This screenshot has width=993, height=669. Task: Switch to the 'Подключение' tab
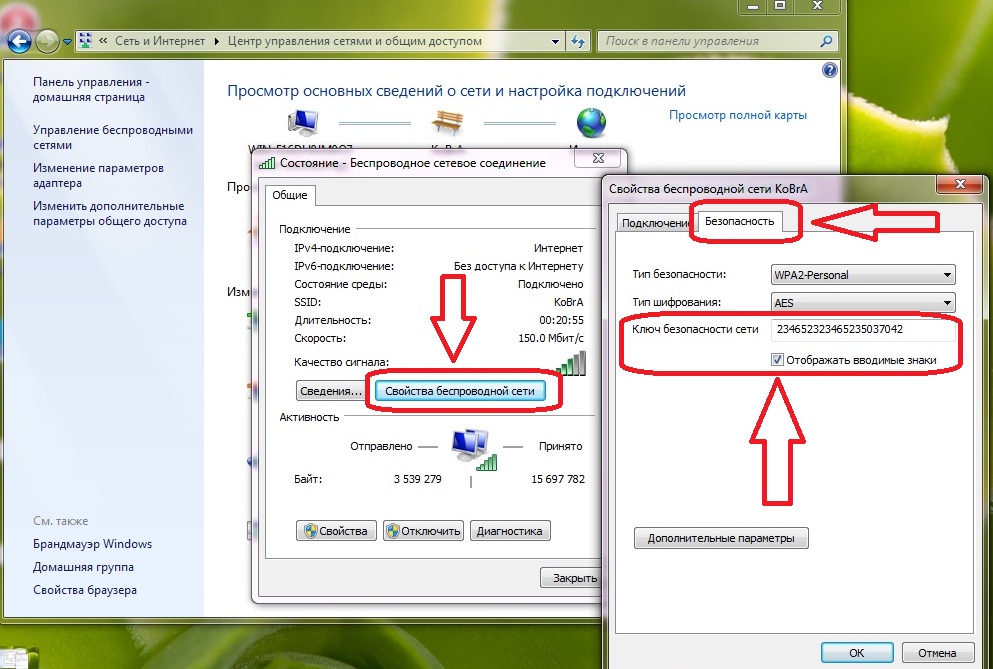tap(654, 223)
